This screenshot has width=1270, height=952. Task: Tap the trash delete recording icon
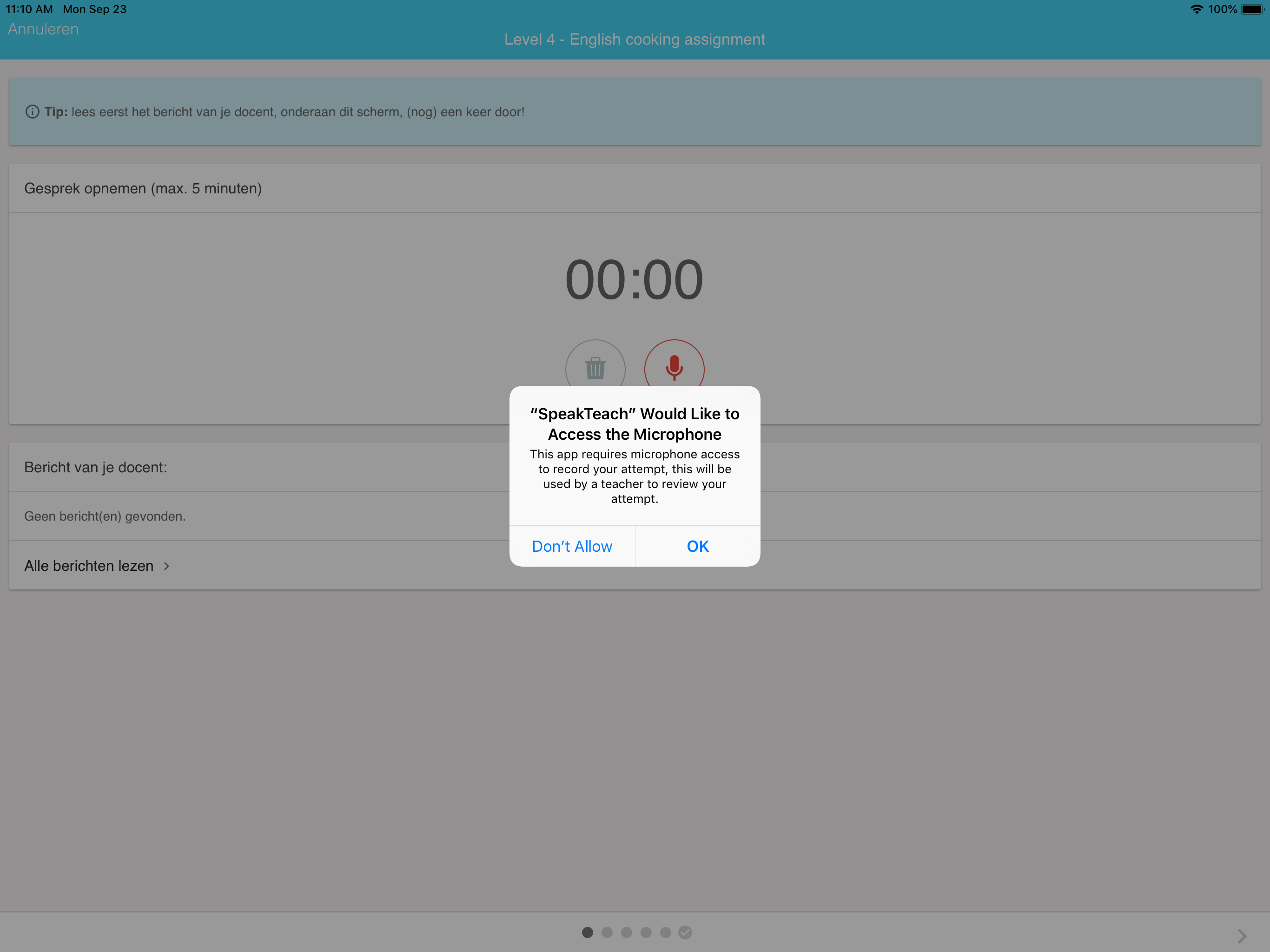pyautogui.click(x=595, y=368)
